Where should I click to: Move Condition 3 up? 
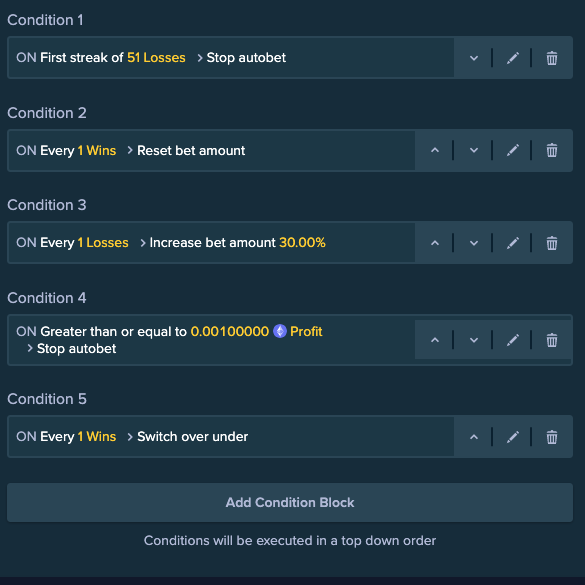click(435, 243)
